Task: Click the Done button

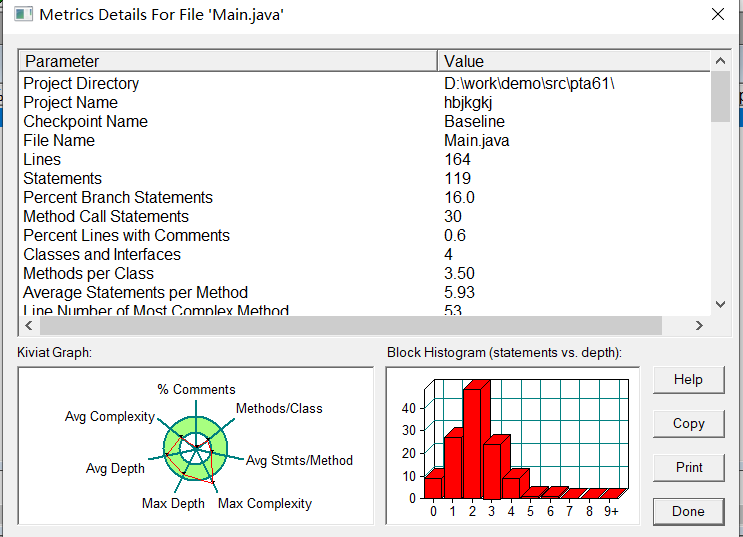Action: point(689,512)
